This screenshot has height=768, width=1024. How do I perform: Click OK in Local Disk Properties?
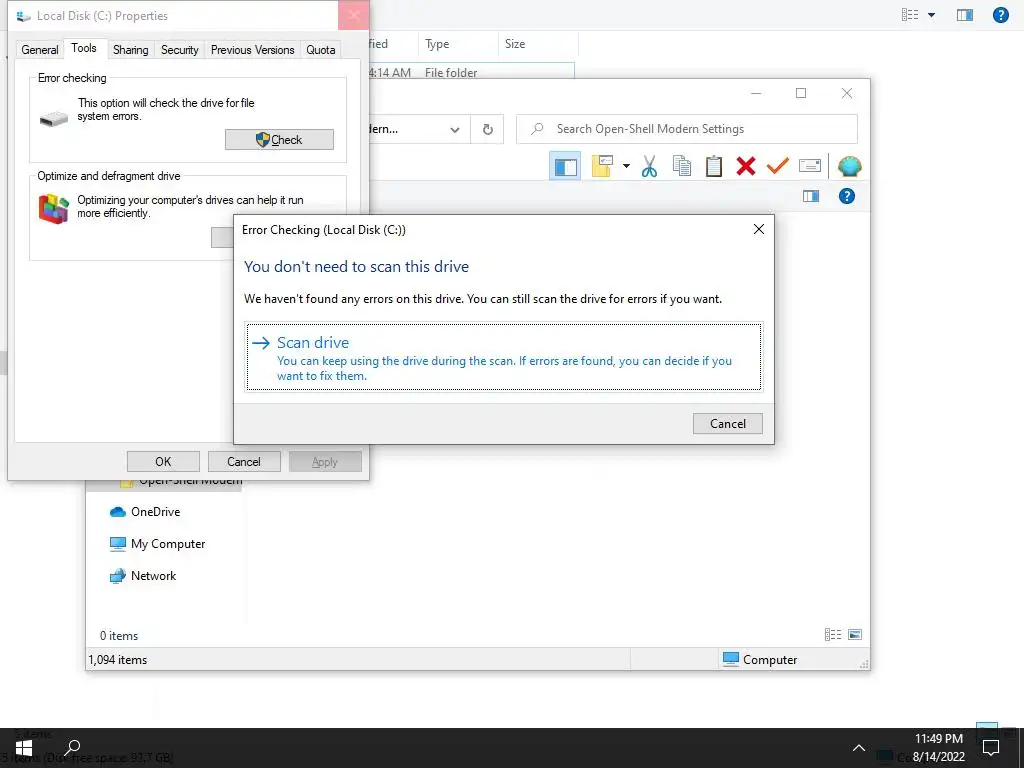(163, 462)
